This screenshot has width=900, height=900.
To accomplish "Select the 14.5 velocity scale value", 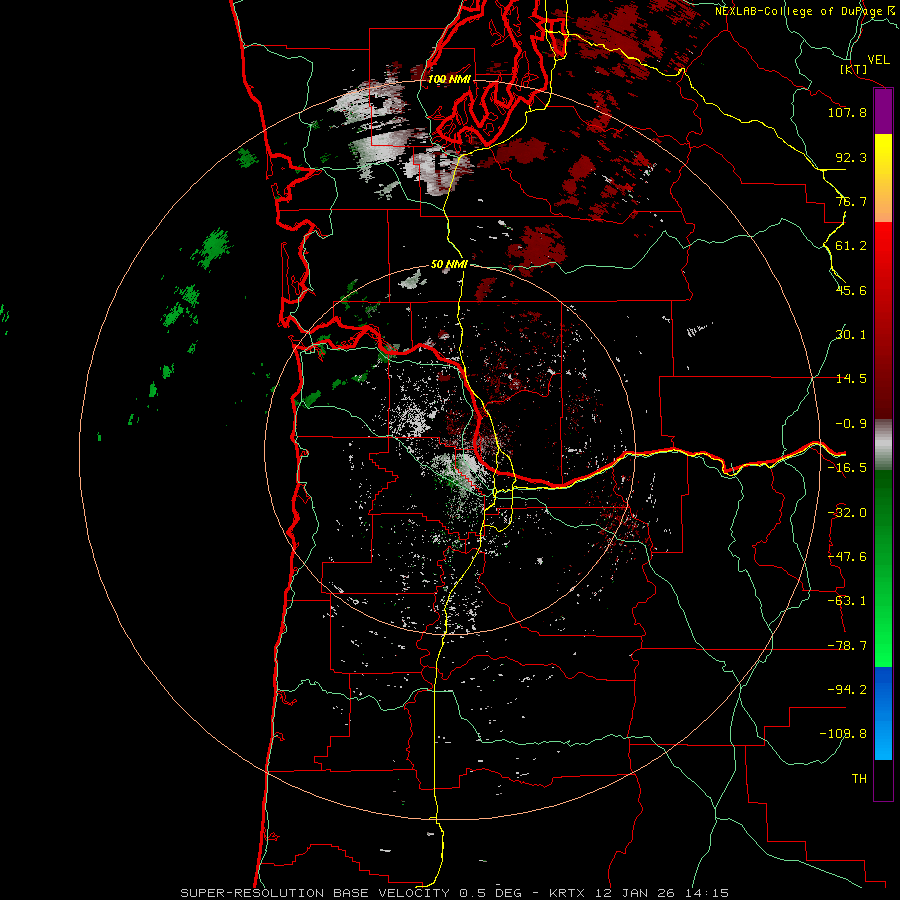I will (x=851, y=379).
